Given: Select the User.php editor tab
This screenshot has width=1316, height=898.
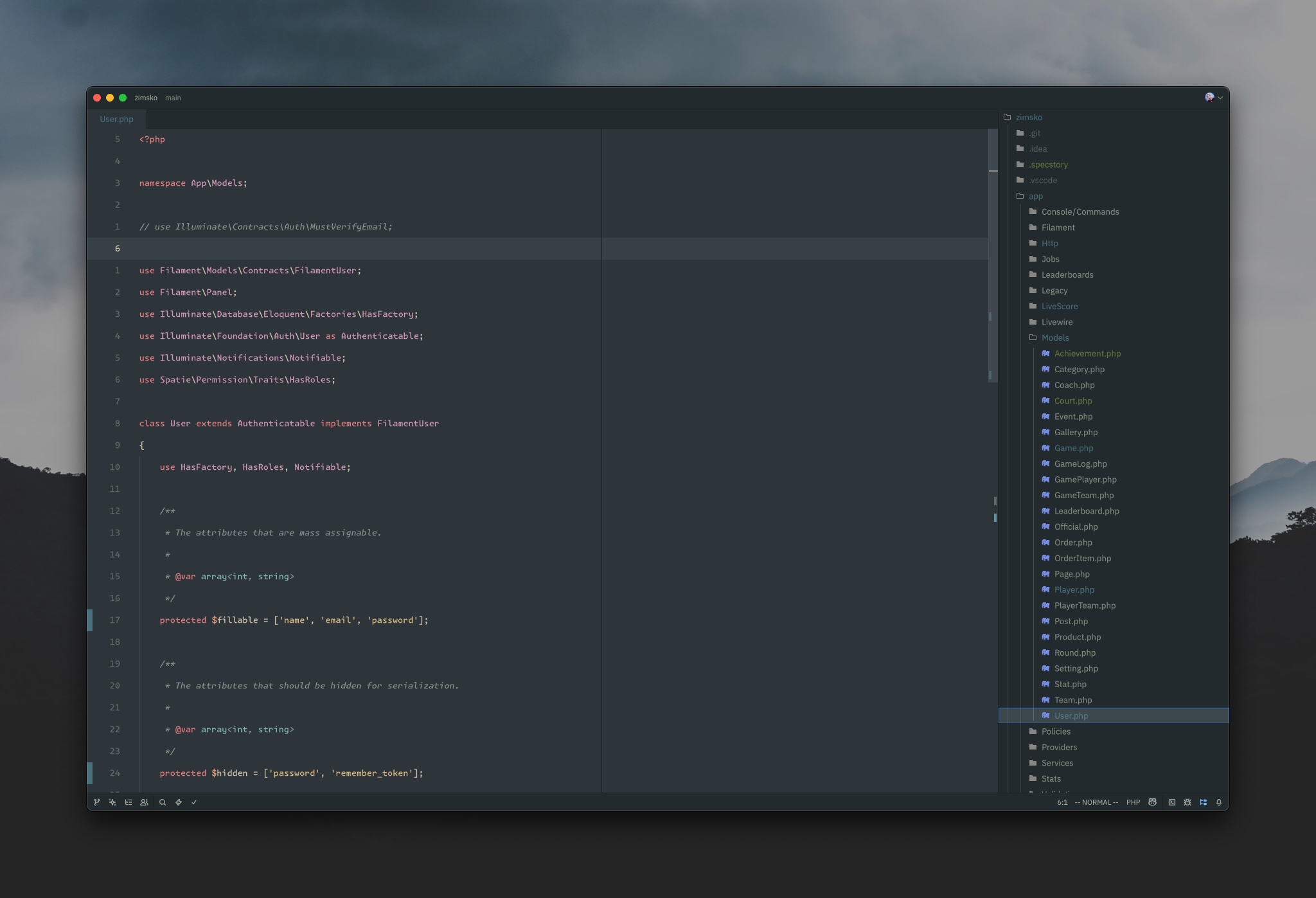Looking at the screenshot, I should pos(116,119).
